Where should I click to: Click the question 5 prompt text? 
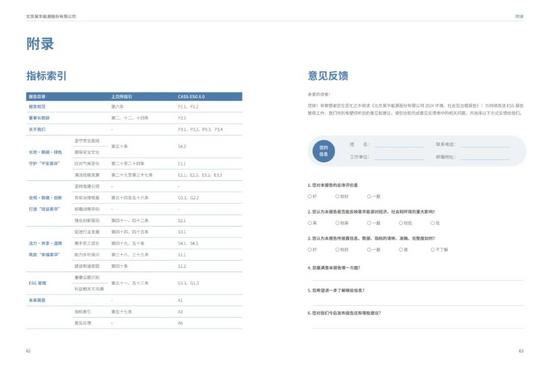click(336, 291)
